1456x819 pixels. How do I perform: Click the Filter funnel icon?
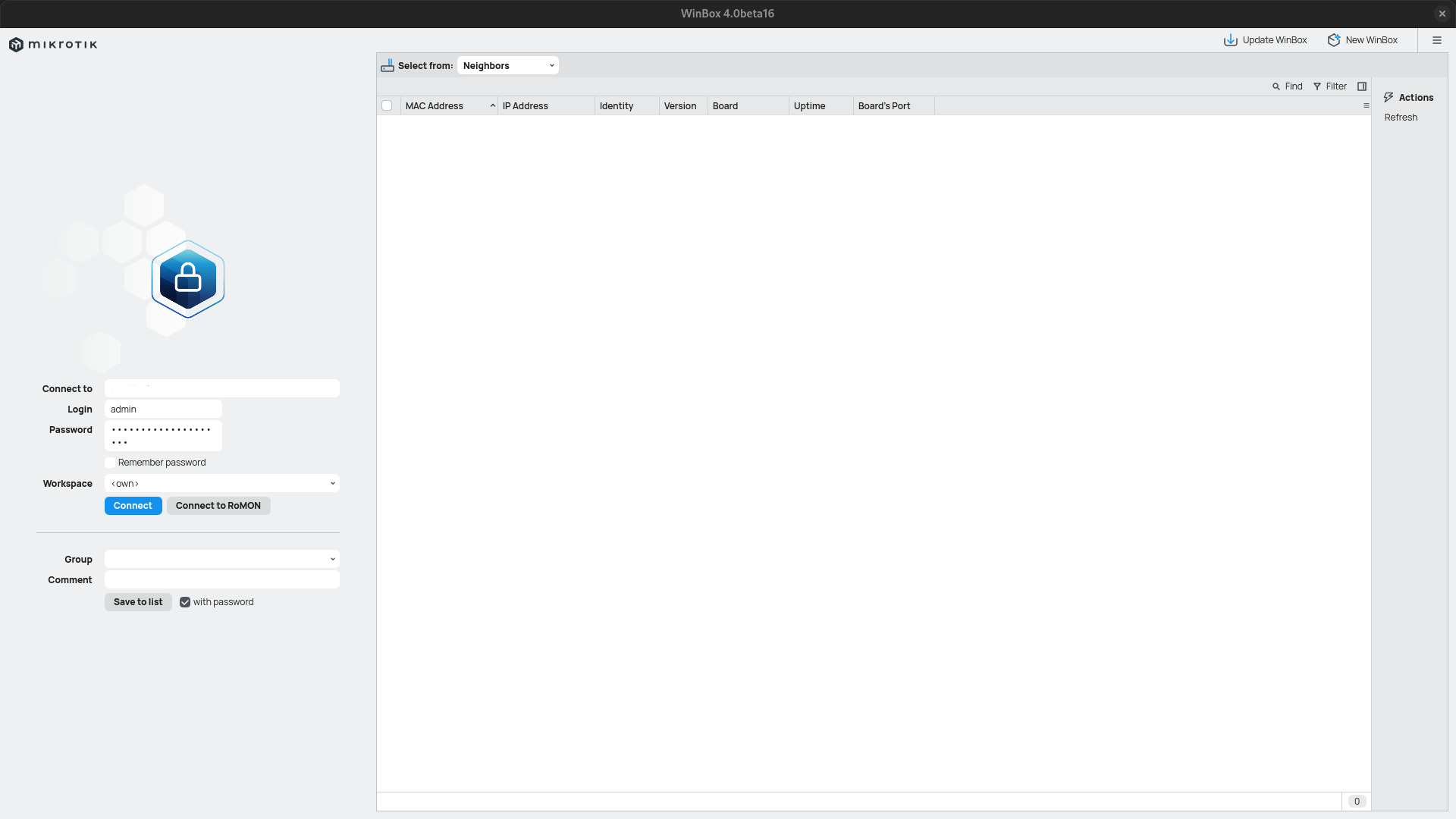[1317, 86]
